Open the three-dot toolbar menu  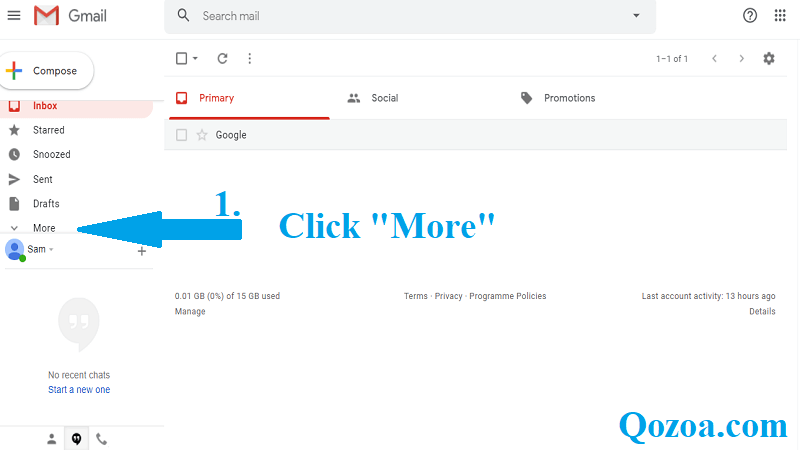(x=249, y=59)
